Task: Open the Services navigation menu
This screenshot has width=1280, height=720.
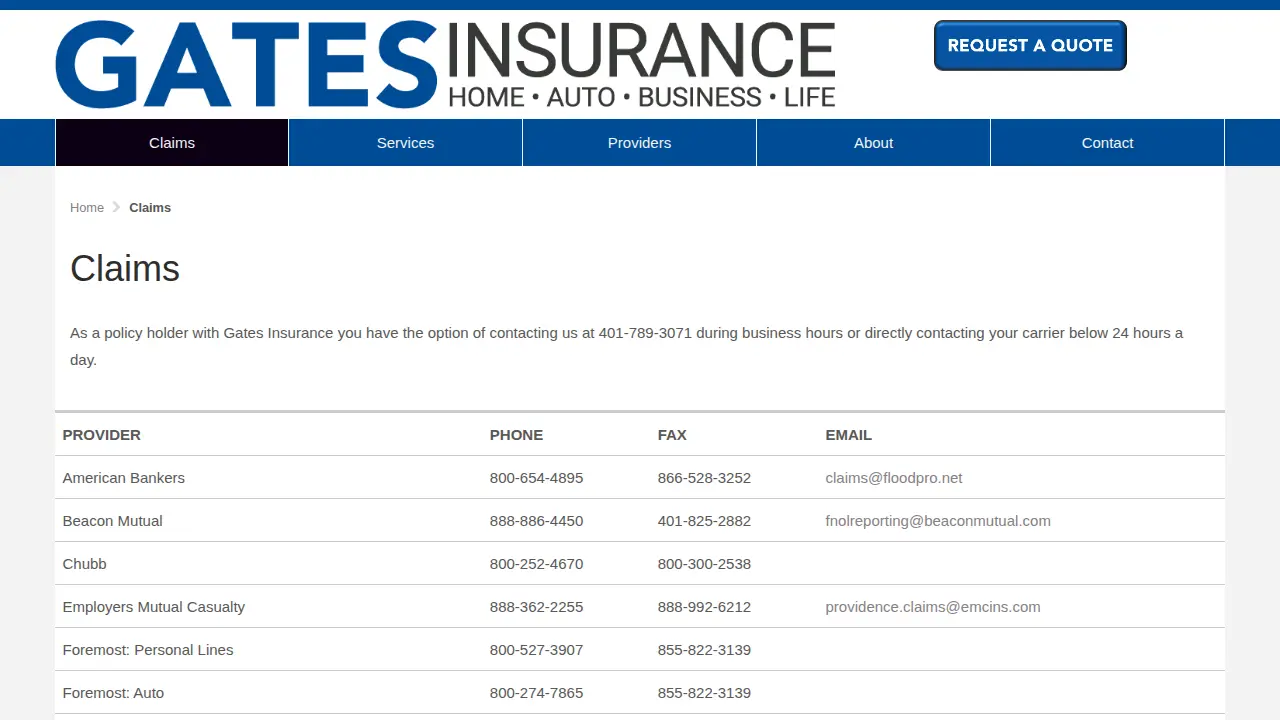Action: (406, 143)
